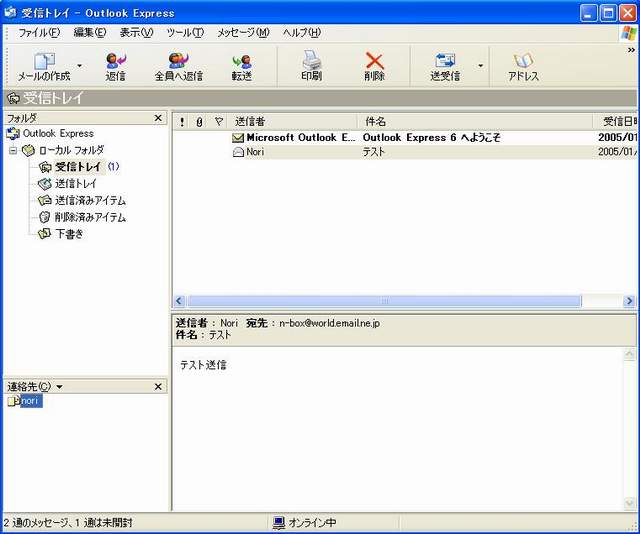Image resolution: width=640 pixels, height=534 pixels.
Task: Click subject Outlook Express 6 へようこそ
Action: tap(431, 138)
